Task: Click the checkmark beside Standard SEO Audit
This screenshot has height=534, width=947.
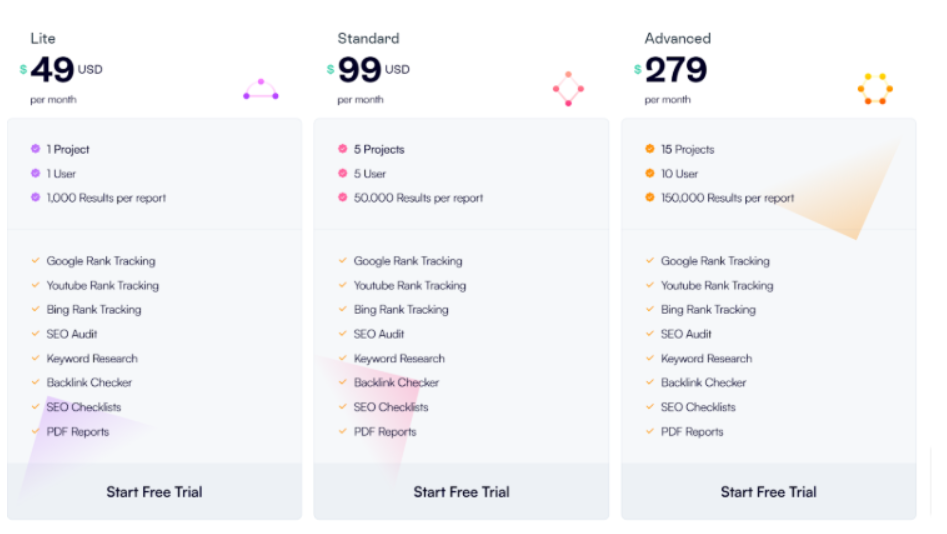Action: click(342, 333)
